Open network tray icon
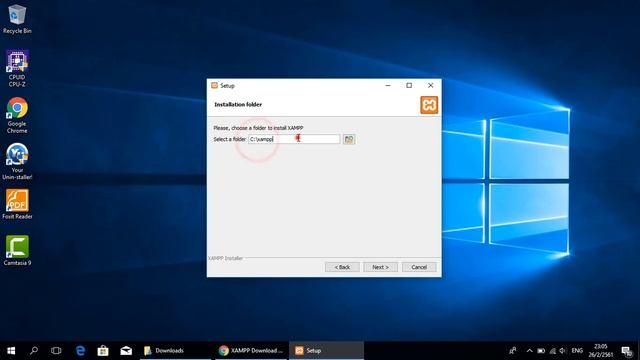This screenshot has height=360, width=640. (552, 351)
